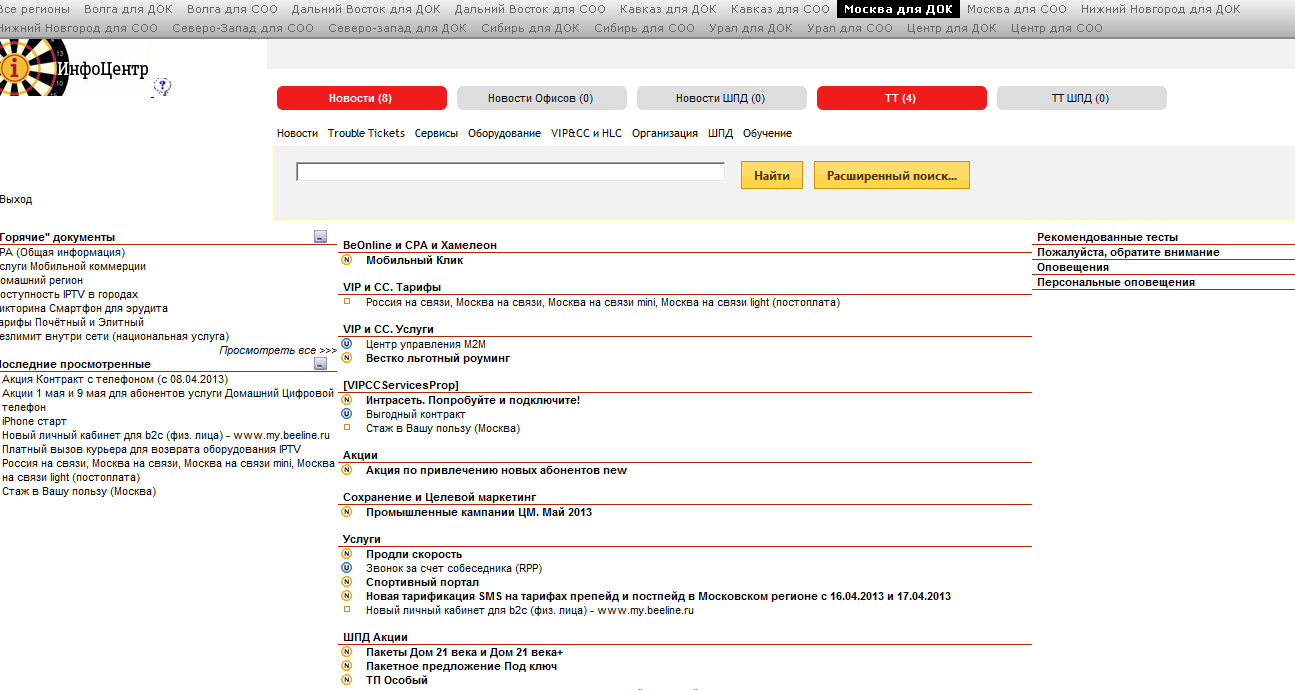Collapse the hot documents panel
This screenshot has height=690, width=1295.
(320, 237)
